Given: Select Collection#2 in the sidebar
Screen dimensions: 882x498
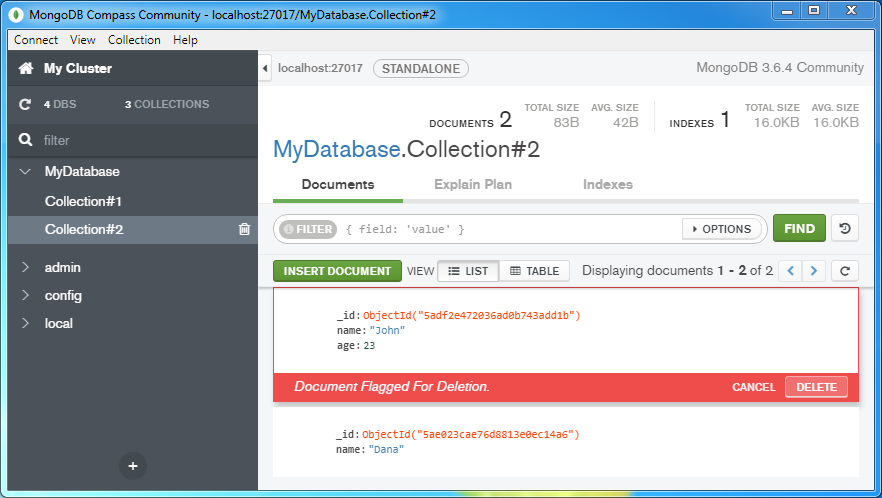Looking at the screenshot, I should click(84, 230).
